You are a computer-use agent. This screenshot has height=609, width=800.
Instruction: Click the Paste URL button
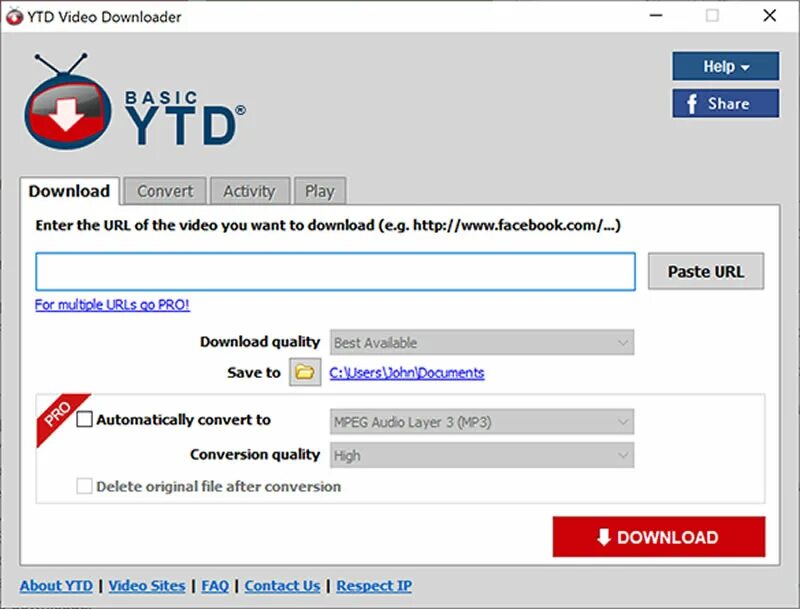(706, 271)
